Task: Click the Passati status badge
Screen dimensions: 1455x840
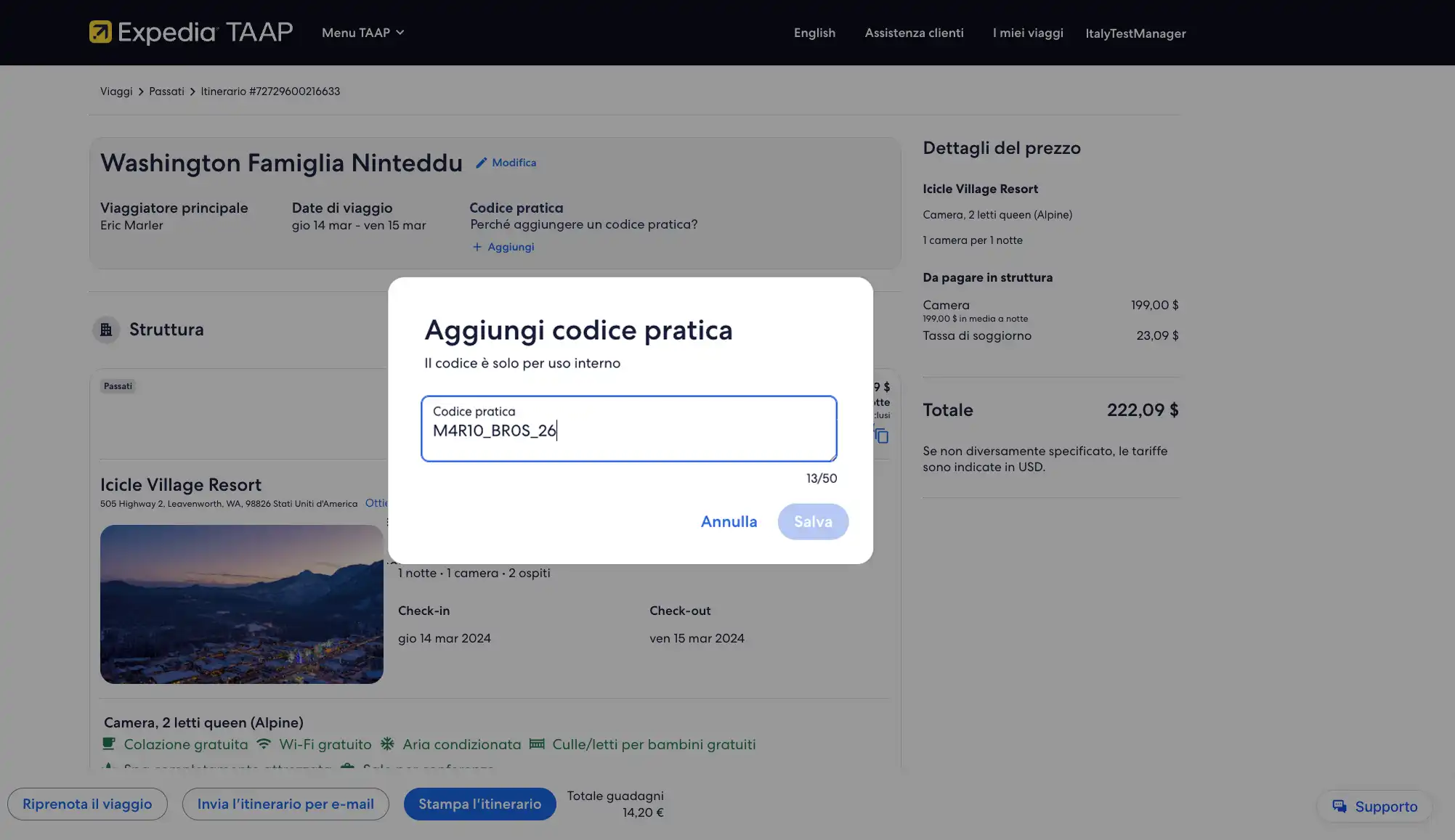Action: click(118, 386)
